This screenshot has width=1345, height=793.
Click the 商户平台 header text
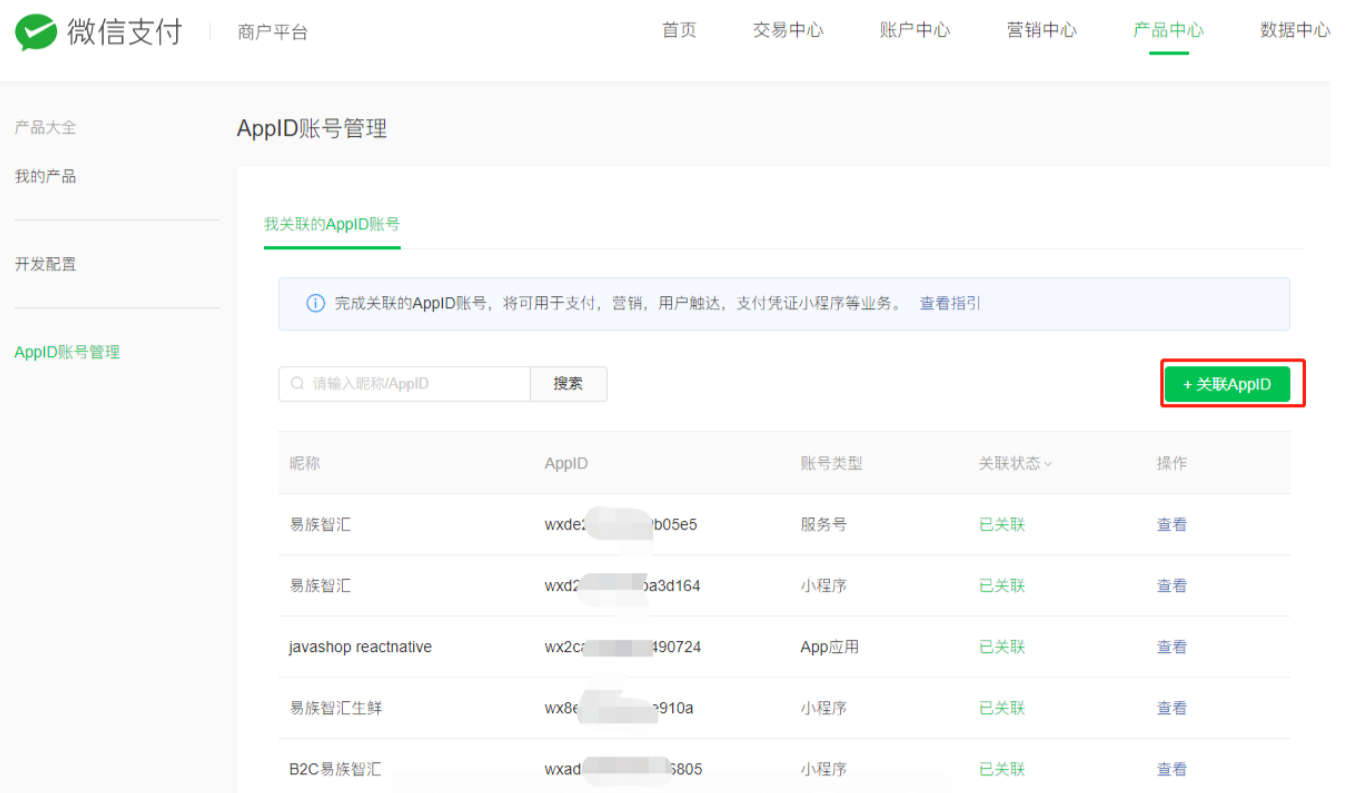(273, 32)
